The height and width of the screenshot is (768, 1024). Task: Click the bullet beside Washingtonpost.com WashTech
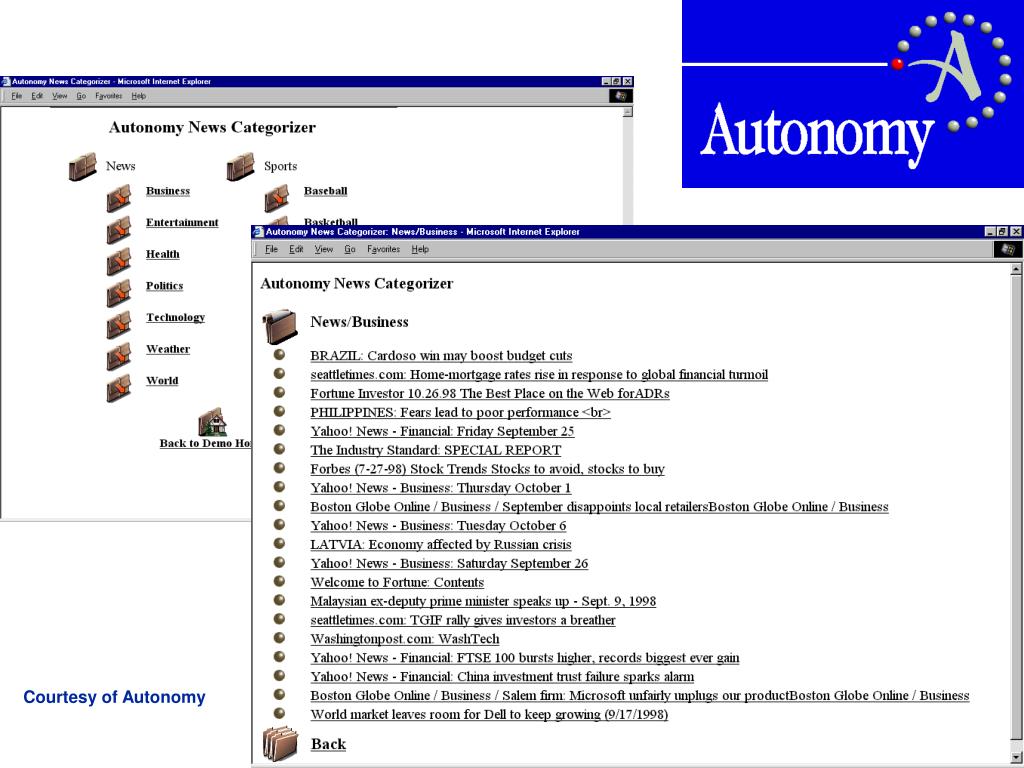tap(280, 637)
